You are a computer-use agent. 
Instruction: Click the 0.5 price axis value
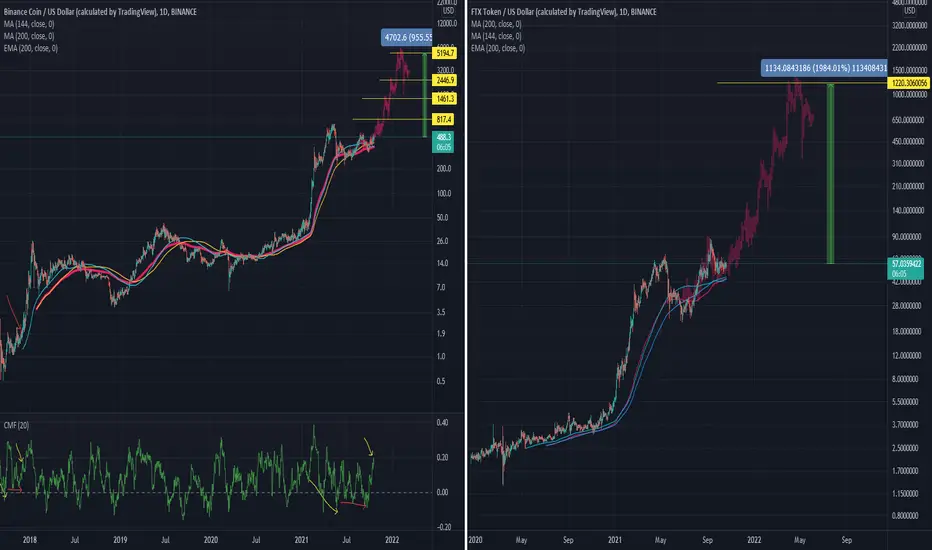point(441,381)
